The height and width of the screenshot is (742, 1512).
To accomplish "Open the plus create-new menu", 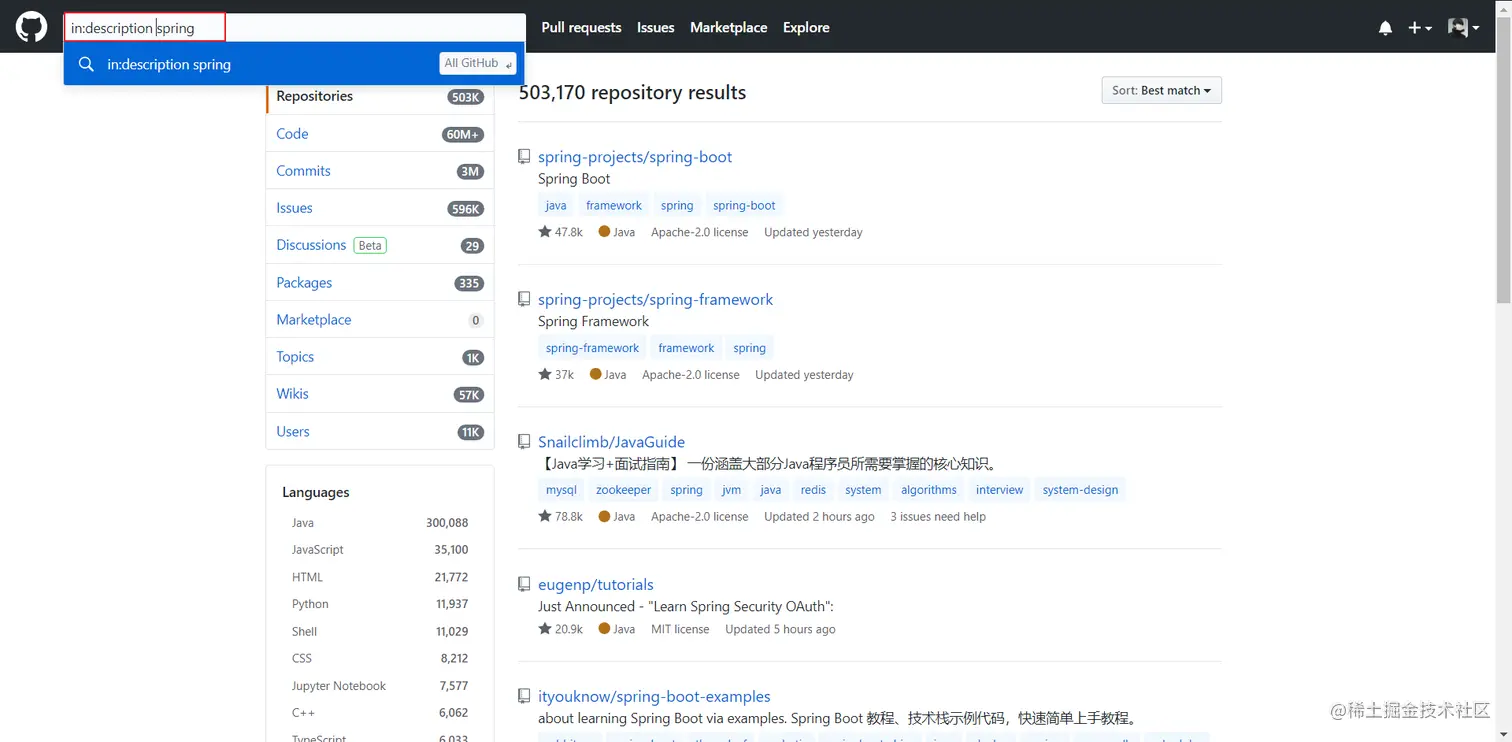I will tap(1420, 28).
